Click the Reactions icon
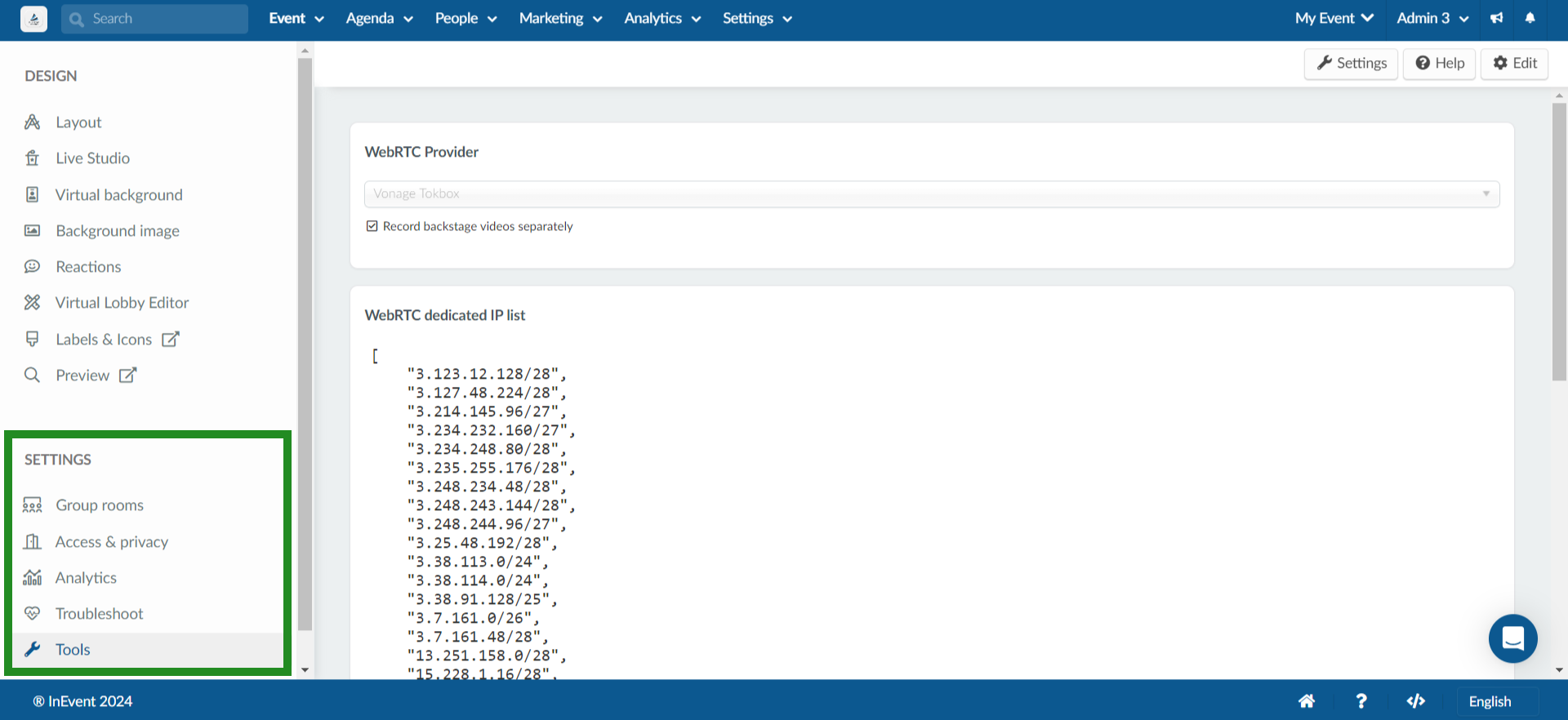1568x720 pixels. click(32, 266)
